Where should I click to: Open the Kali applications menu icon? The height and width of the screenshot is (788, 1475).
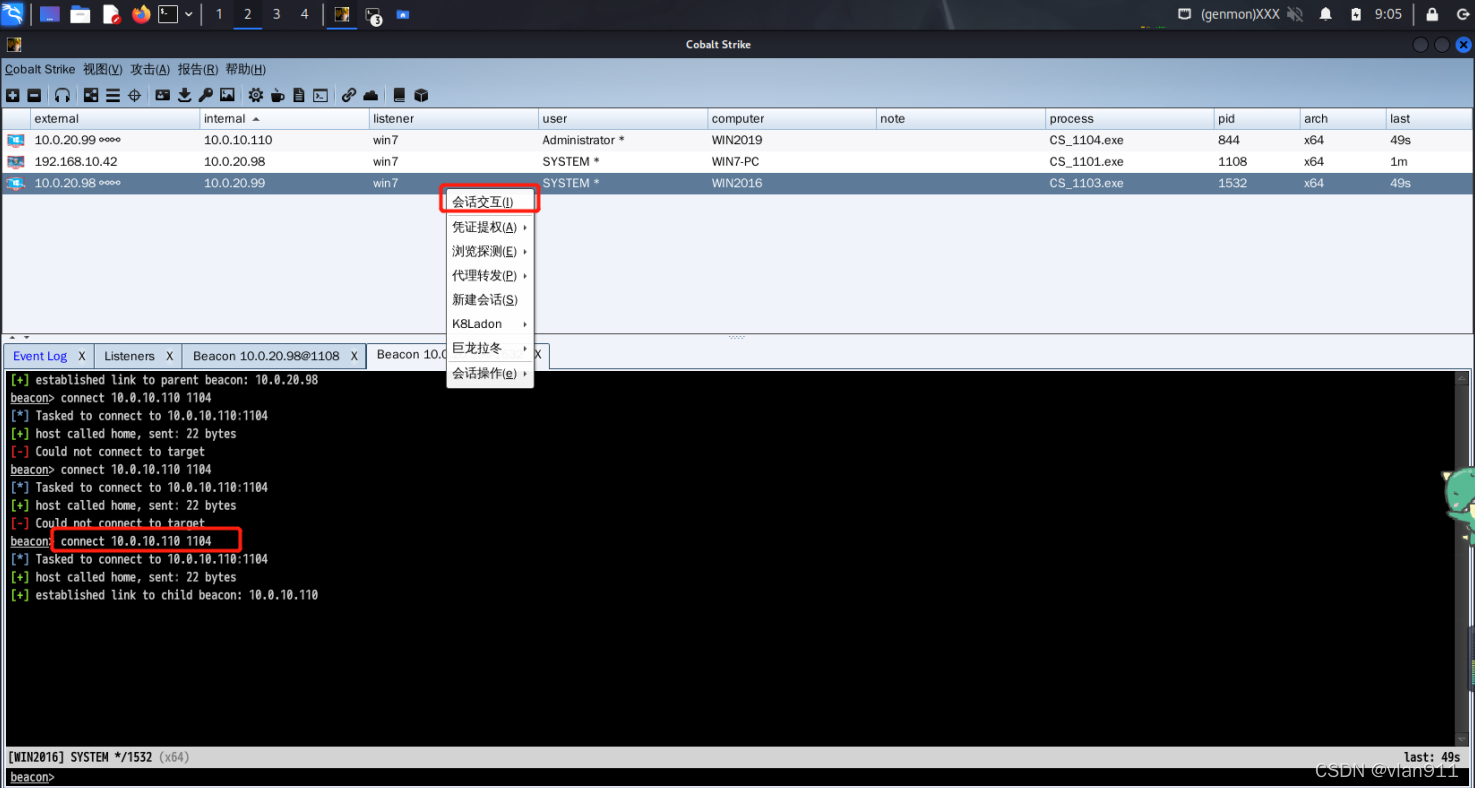(x=13, y=14)
